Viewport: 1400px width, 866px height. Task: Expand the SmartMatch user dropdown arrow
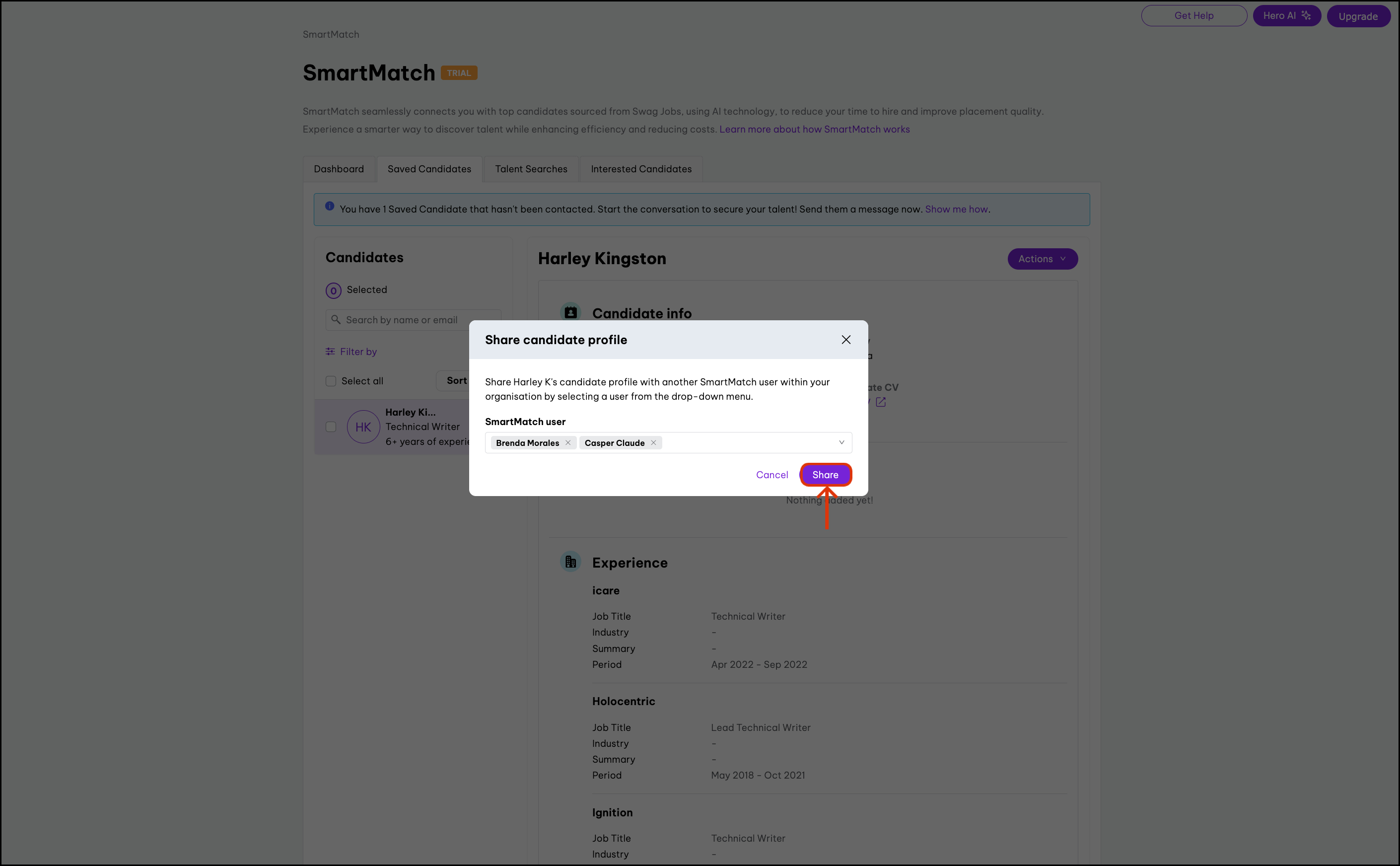841,442
